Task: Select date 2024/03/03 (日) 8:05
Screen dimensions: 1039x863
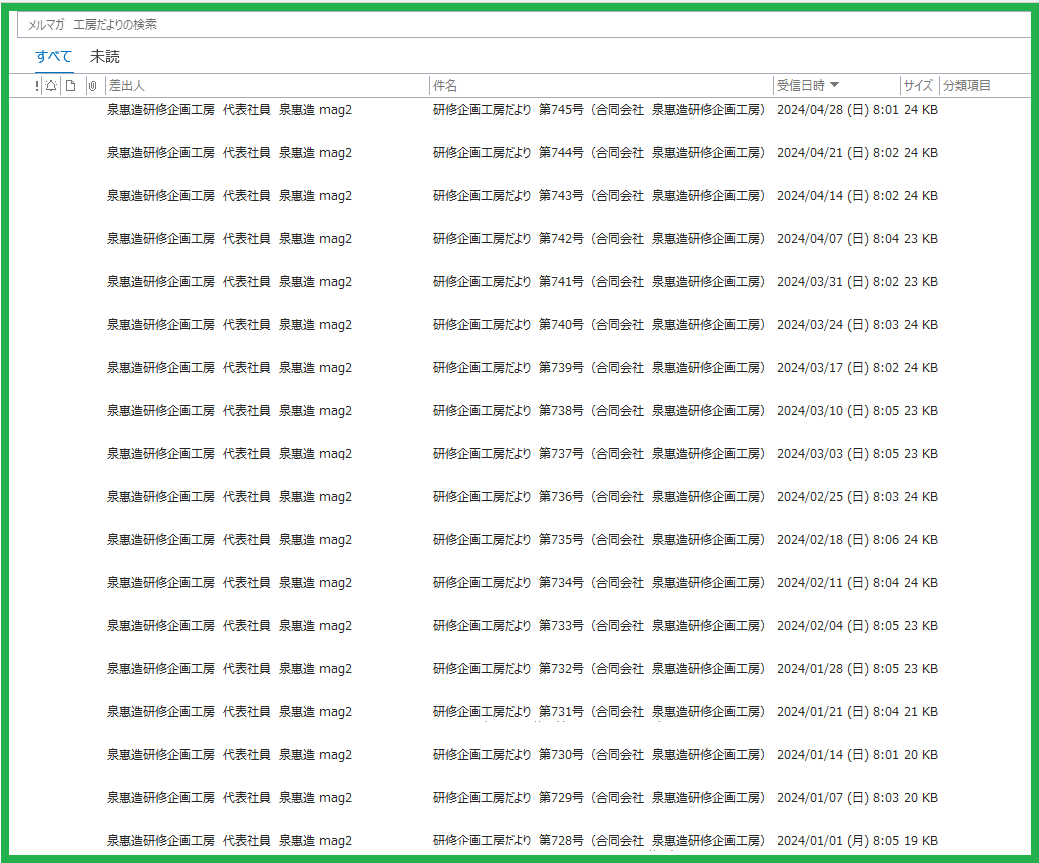Action: (838, 454)
